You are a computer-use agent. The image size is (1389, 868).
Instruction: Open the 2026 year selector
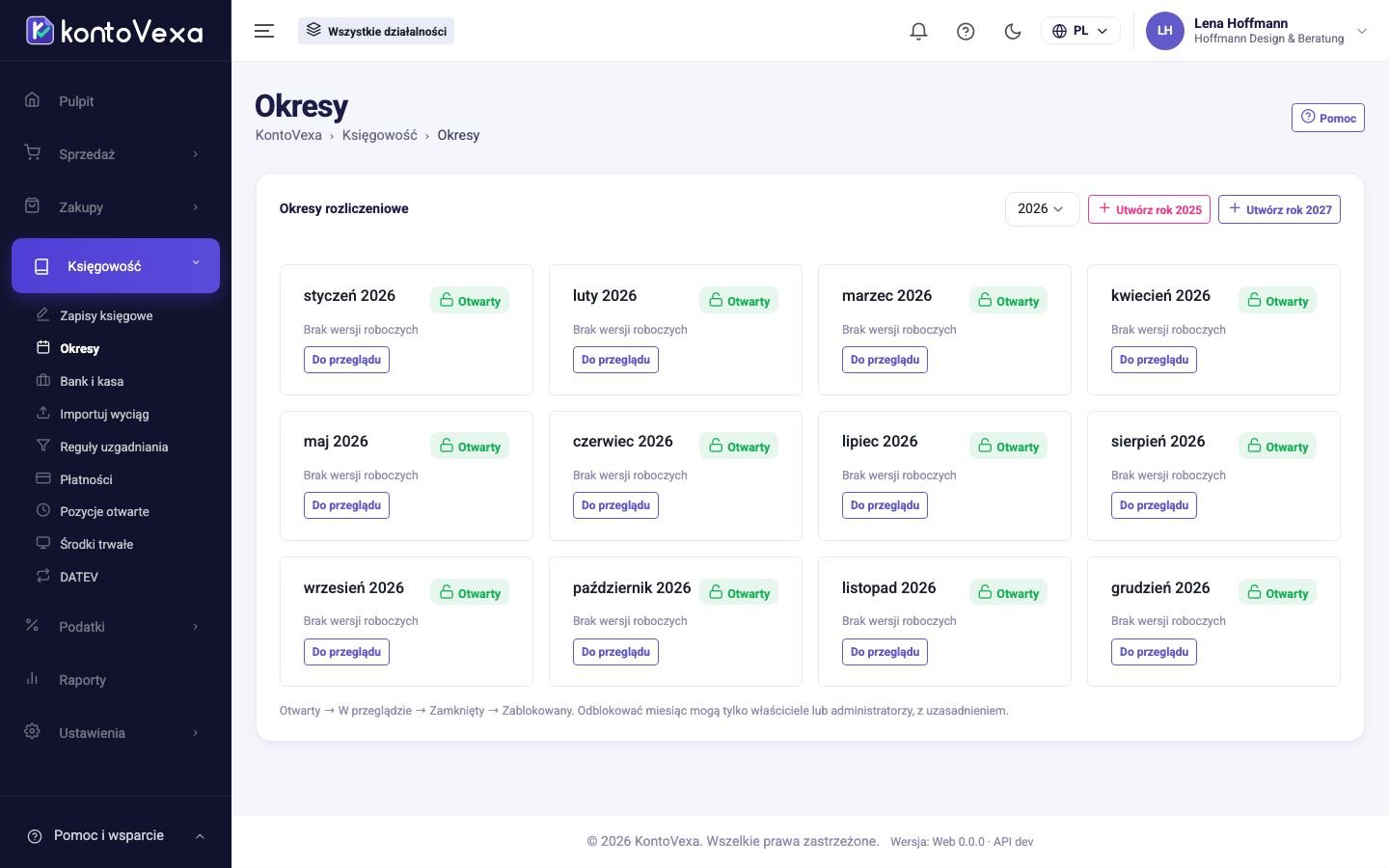1042,209
